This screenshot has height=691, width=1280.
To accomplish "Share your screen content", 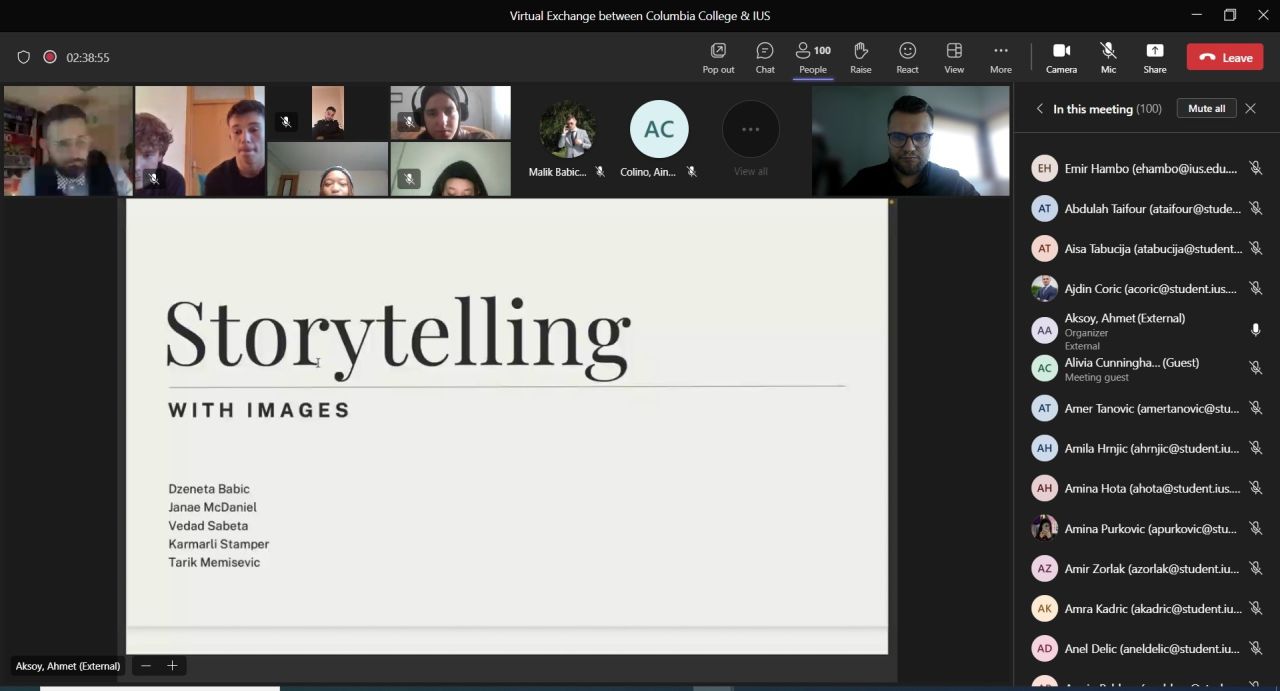I will click(1154, 57).
